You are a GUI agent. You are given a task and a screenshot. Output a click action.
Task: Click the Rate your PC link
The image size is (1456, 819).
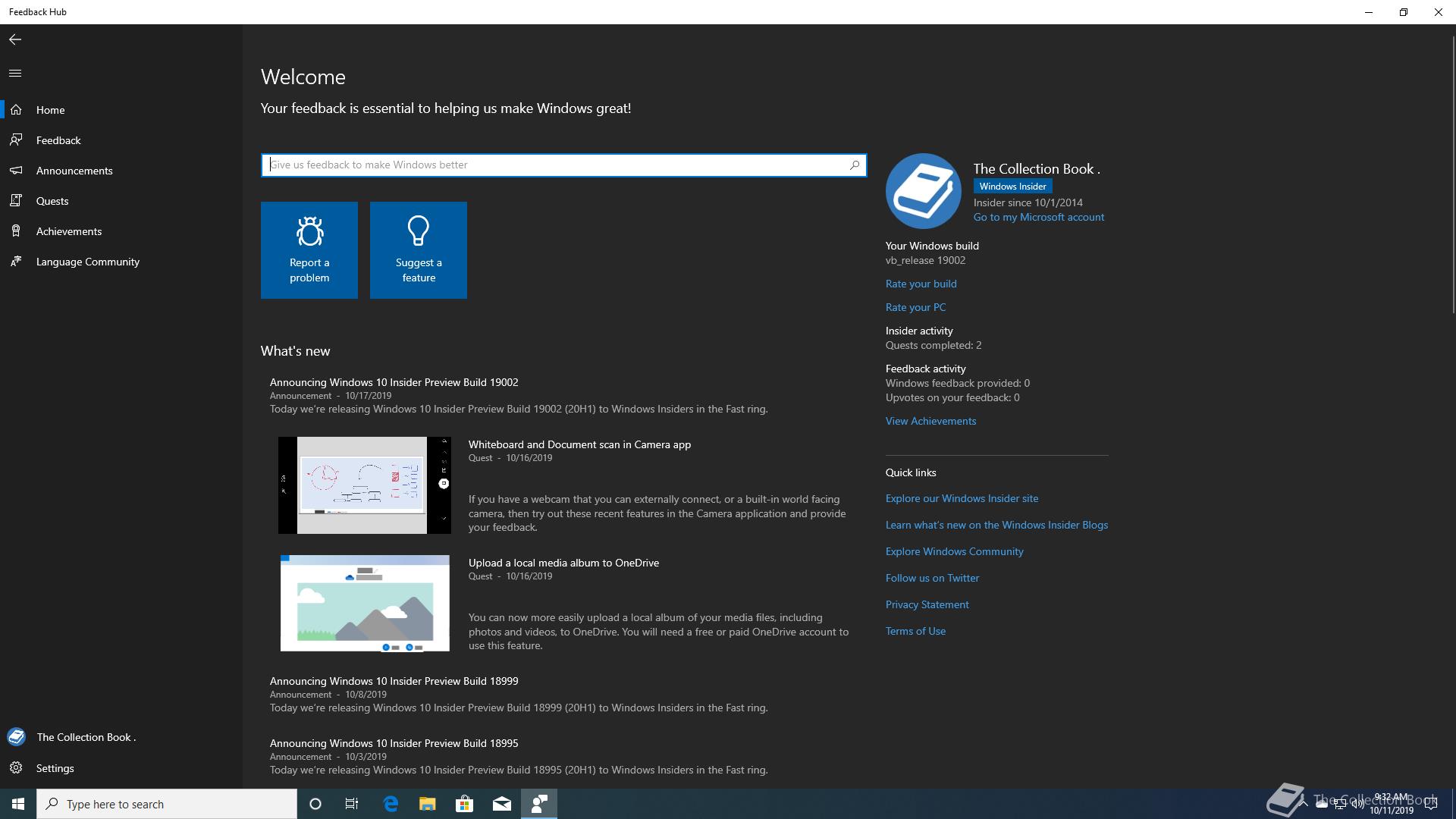point(915,307)
